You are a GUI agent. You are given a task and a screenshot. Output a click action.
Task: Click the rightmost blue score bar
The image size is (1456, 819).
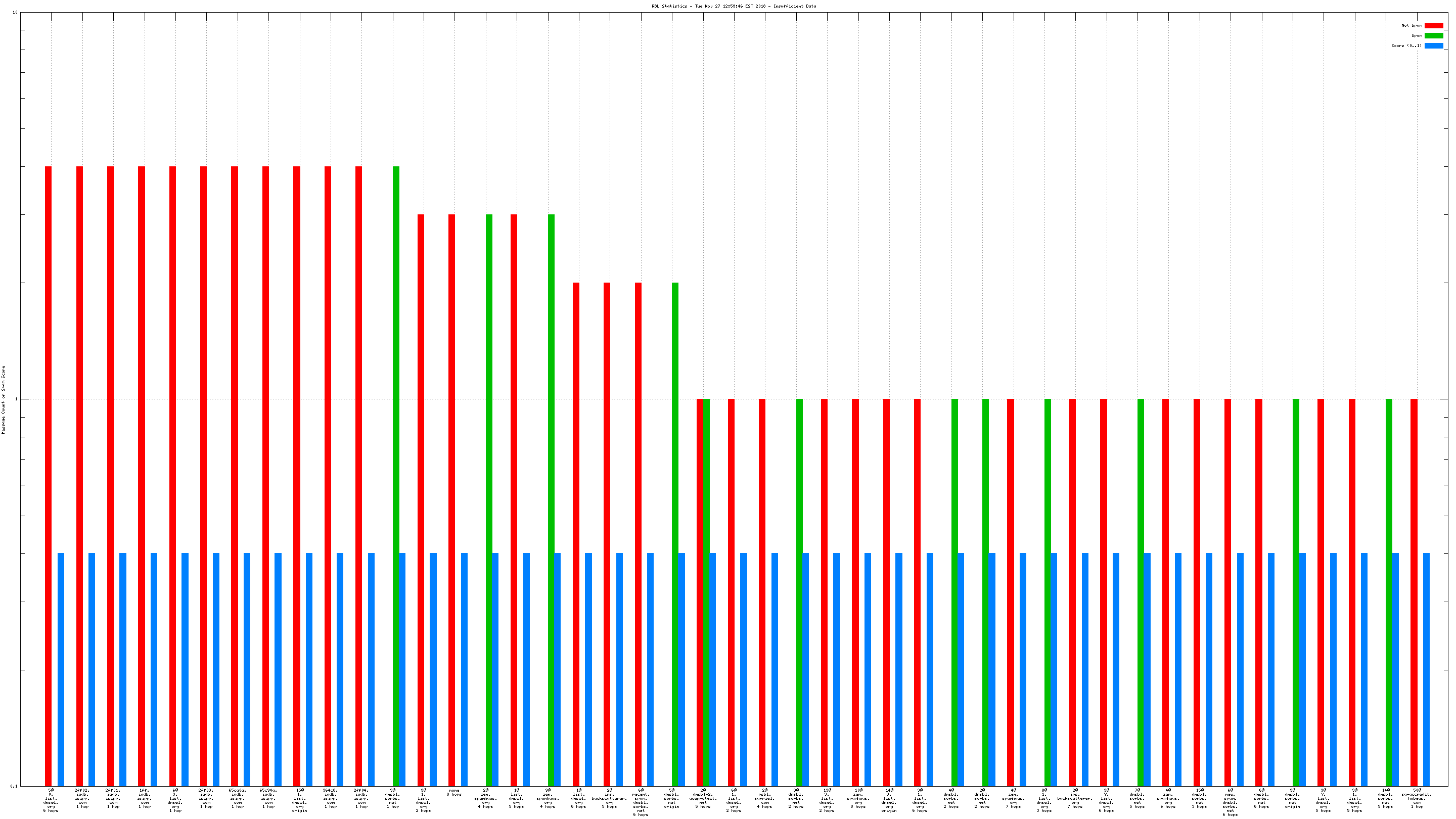(1426, 669)
